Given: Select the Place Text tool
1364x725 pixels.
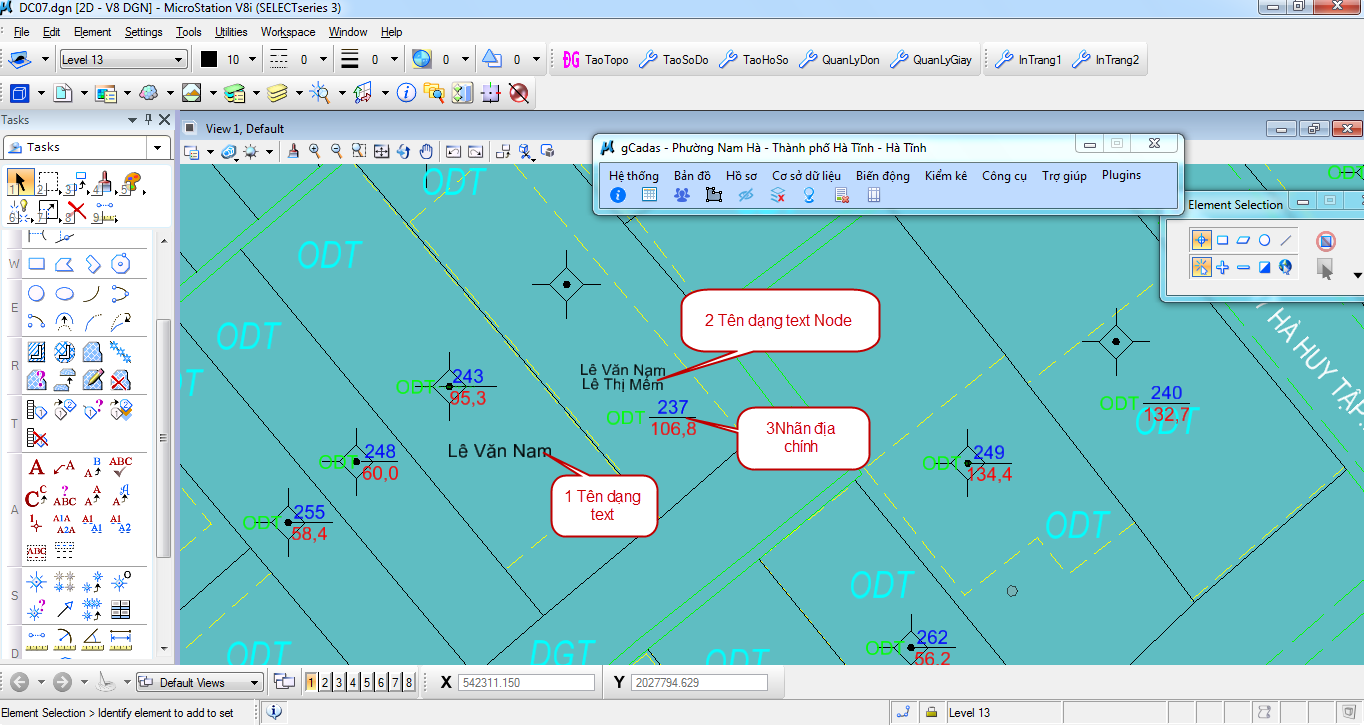Looking at the screenshot, I should click(36, 467).
